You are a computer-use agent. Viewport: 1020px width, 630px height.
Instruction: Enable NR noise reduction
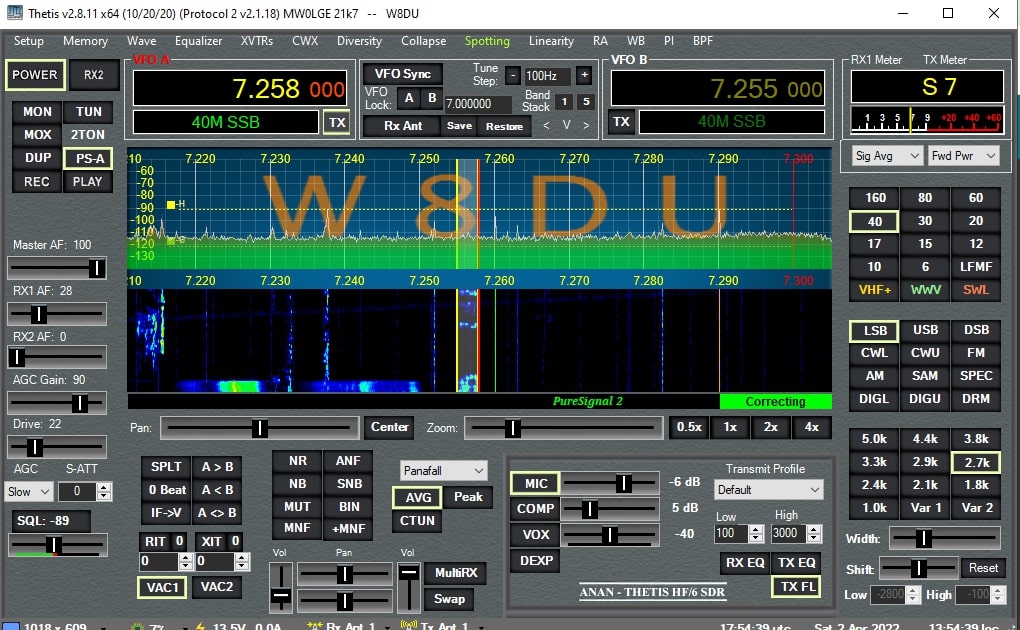tap(298, 461)
